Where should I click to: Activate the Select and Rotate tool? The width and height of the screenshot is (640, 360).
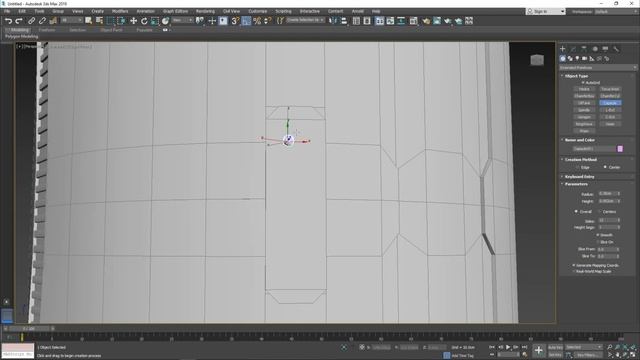point(144,21)
